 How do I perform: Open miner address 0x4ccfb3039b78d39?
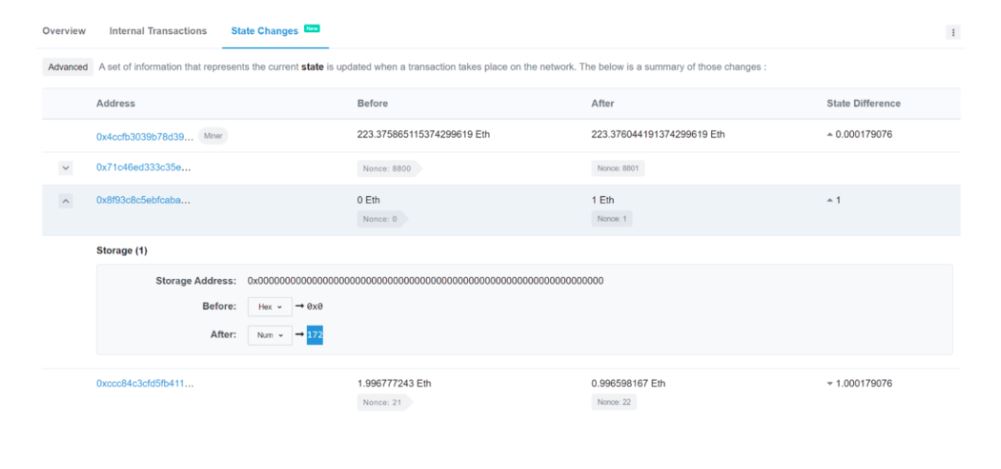[x=145, y=137]
